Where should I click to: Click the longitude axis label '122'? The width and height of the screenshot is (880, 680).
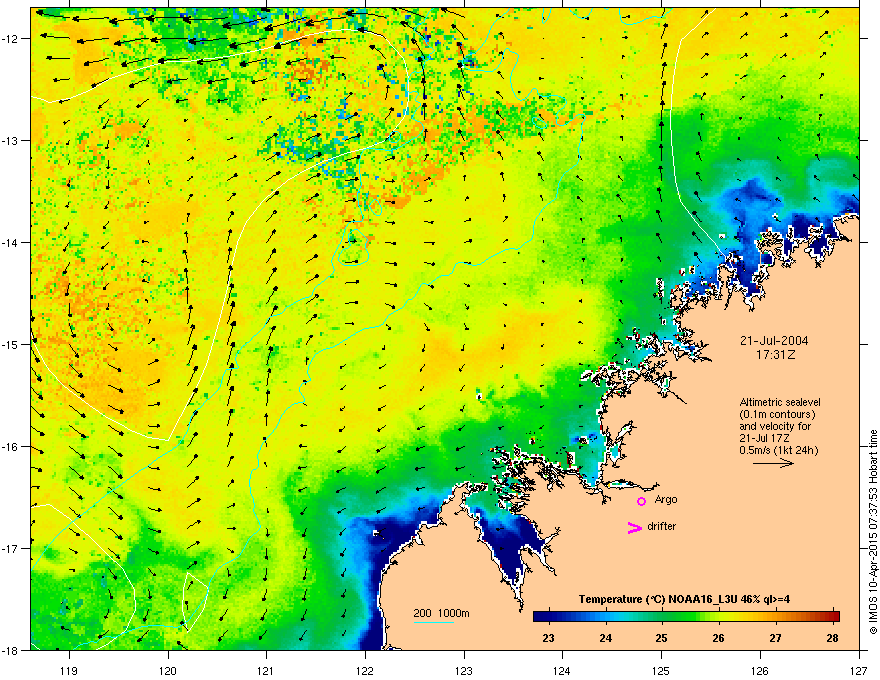click(x=365, y=670)
